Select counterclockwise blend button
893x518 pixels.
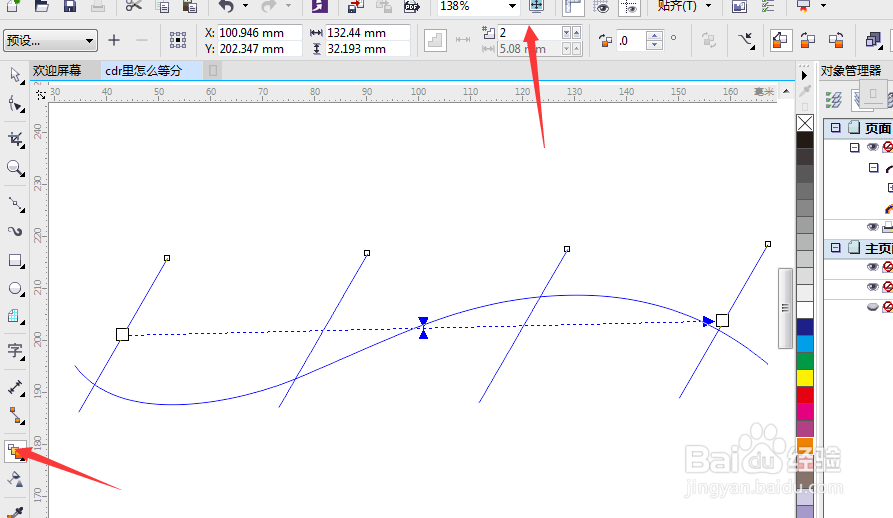pos(836,40)
